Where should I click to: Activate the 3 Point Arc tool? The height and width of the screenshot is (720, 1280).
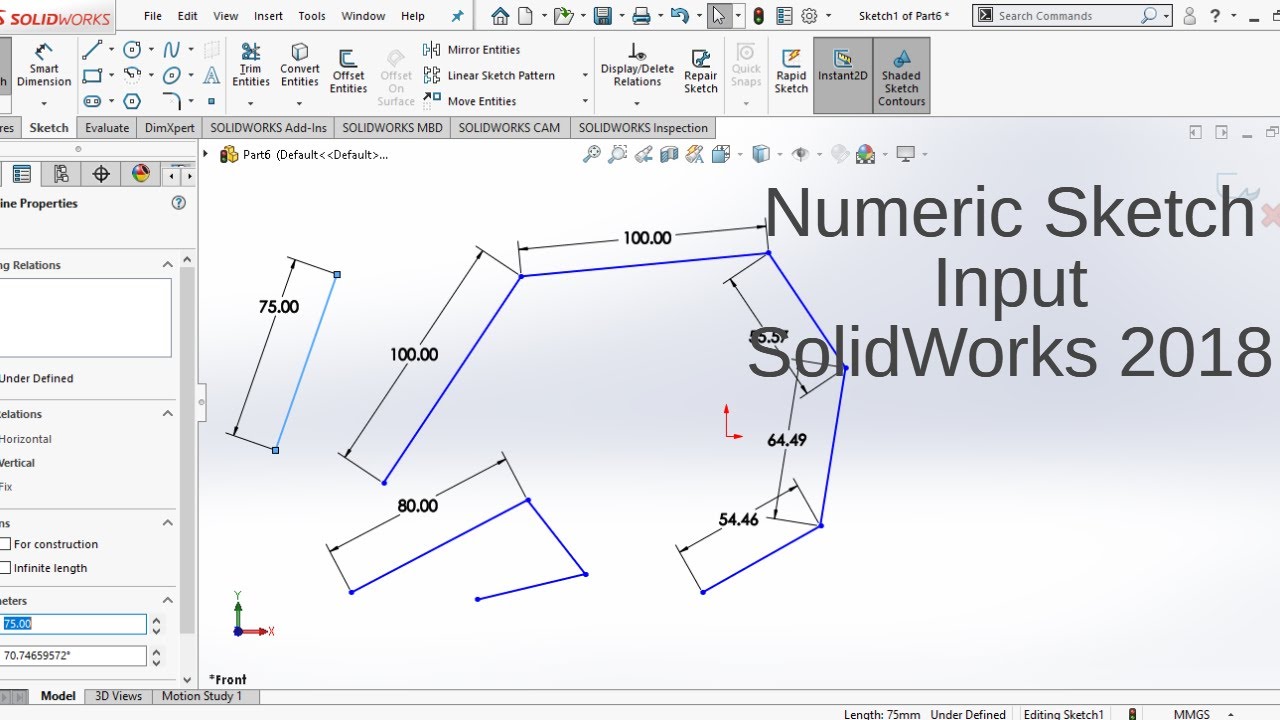pyautogui.click(x=132, y=75)
